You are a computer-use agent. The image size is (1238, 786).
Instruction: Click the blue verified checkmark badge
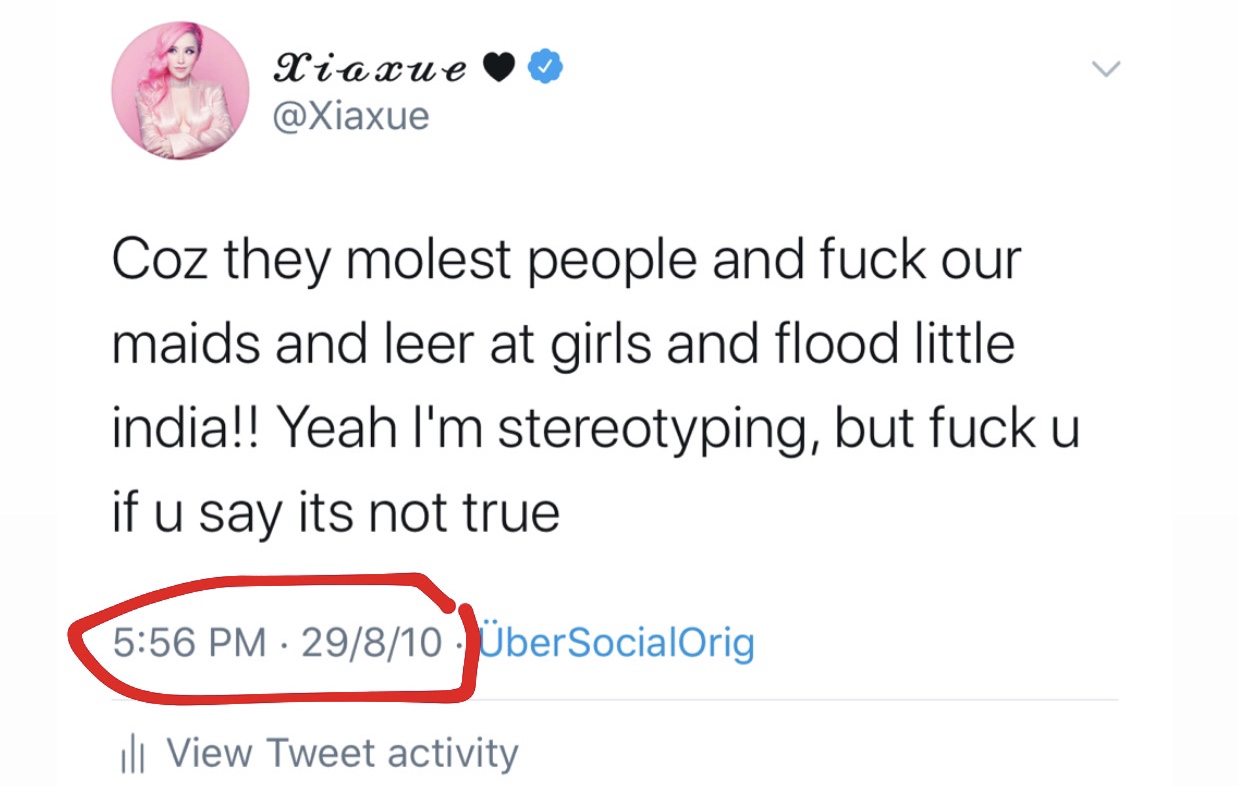coord(545,67)
